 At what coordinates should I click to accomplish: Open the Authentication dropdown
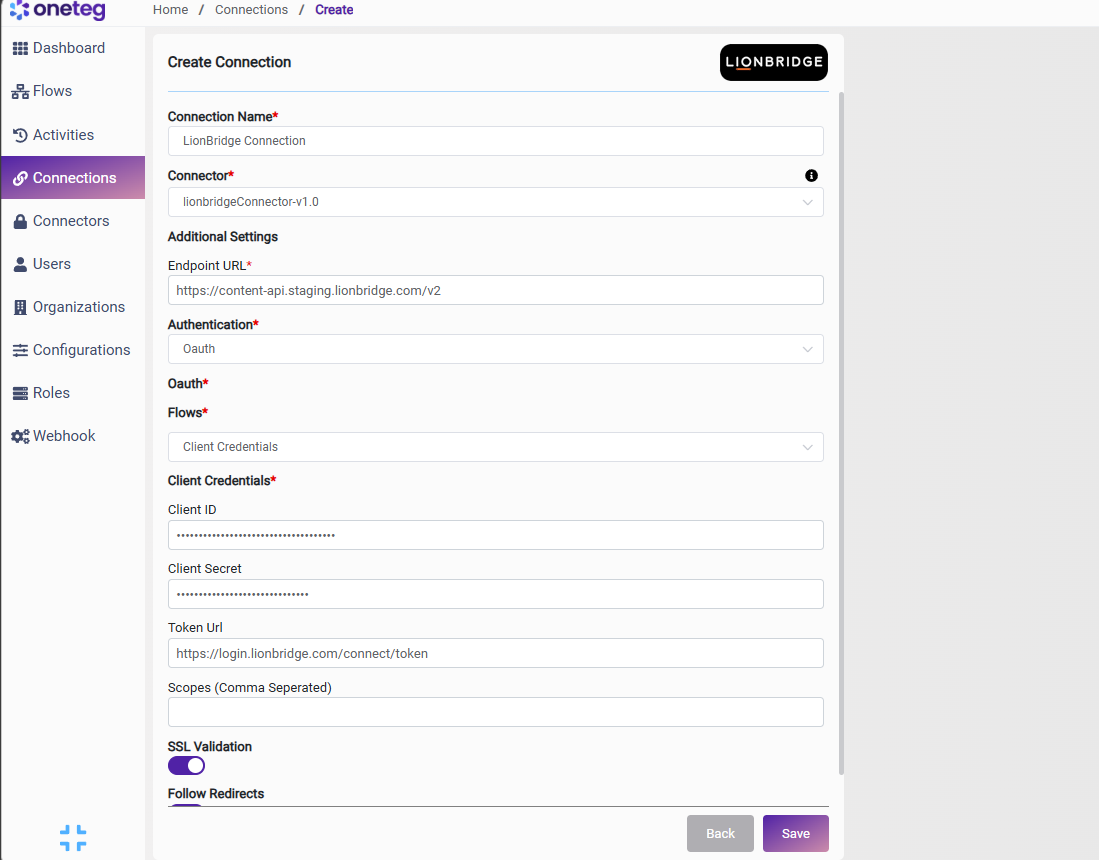tap(496, 349)
